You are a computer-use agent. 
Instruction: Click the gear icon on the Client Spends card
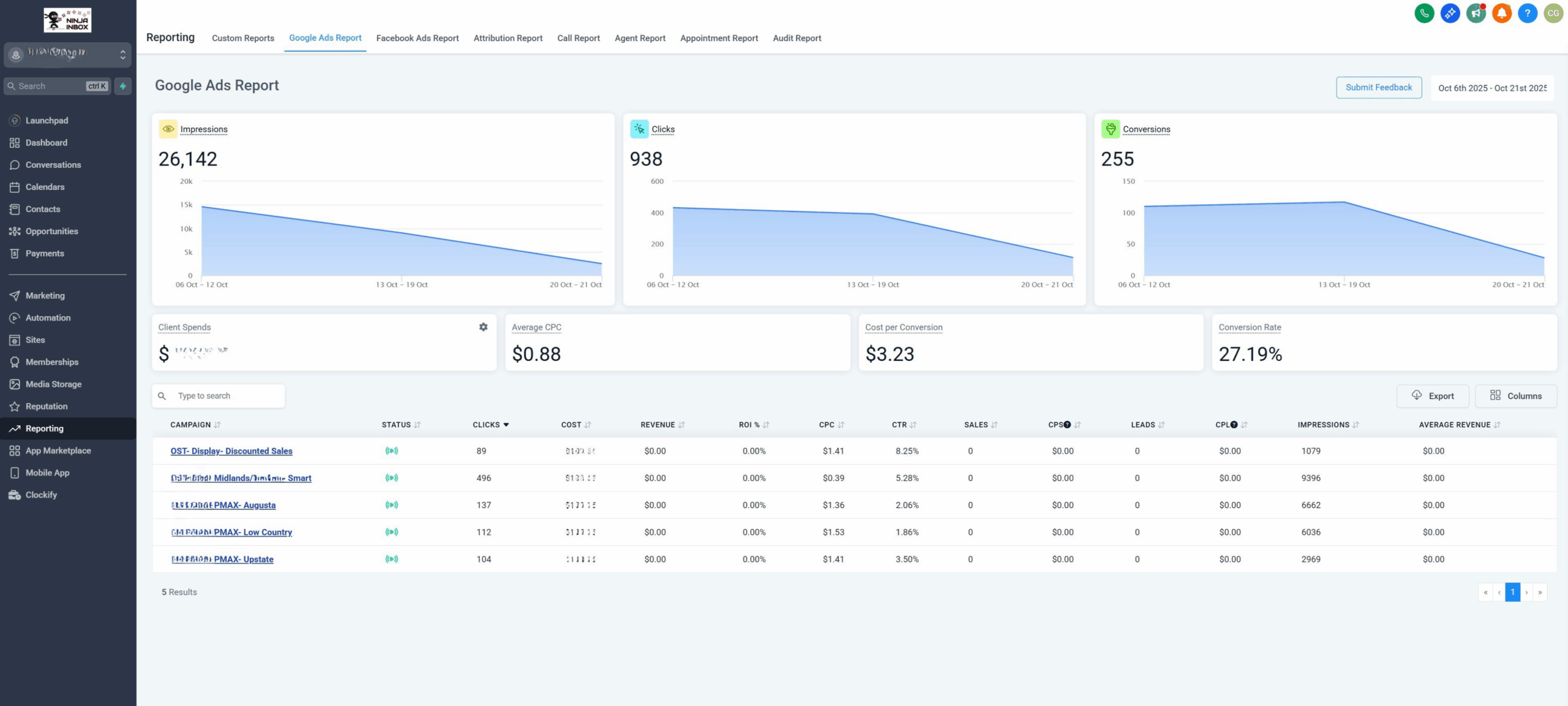tap(483, 327)
